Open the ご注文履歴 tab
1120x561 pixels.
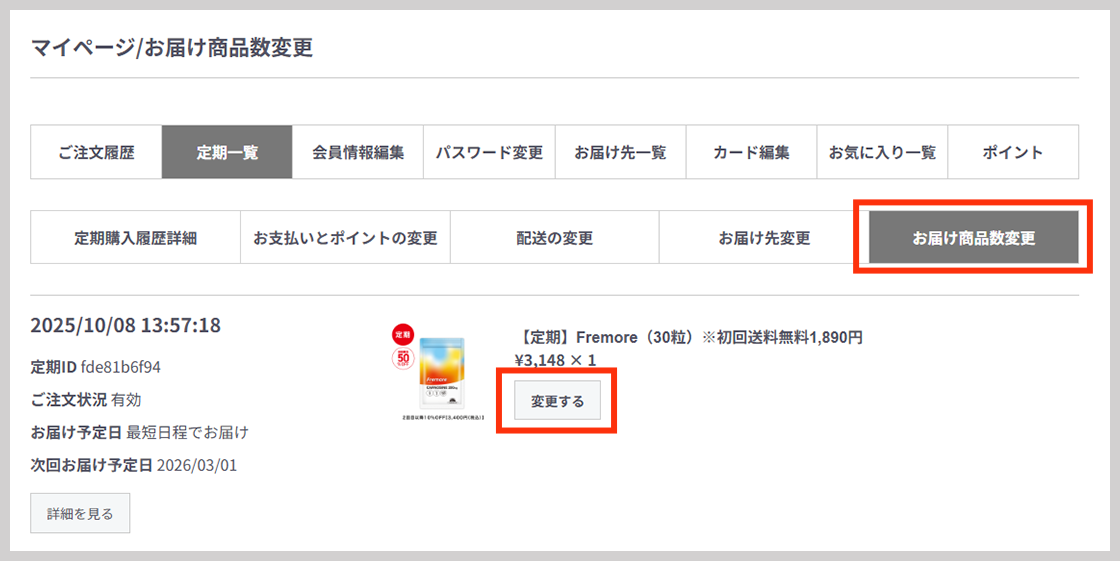(x=96, y=153)
